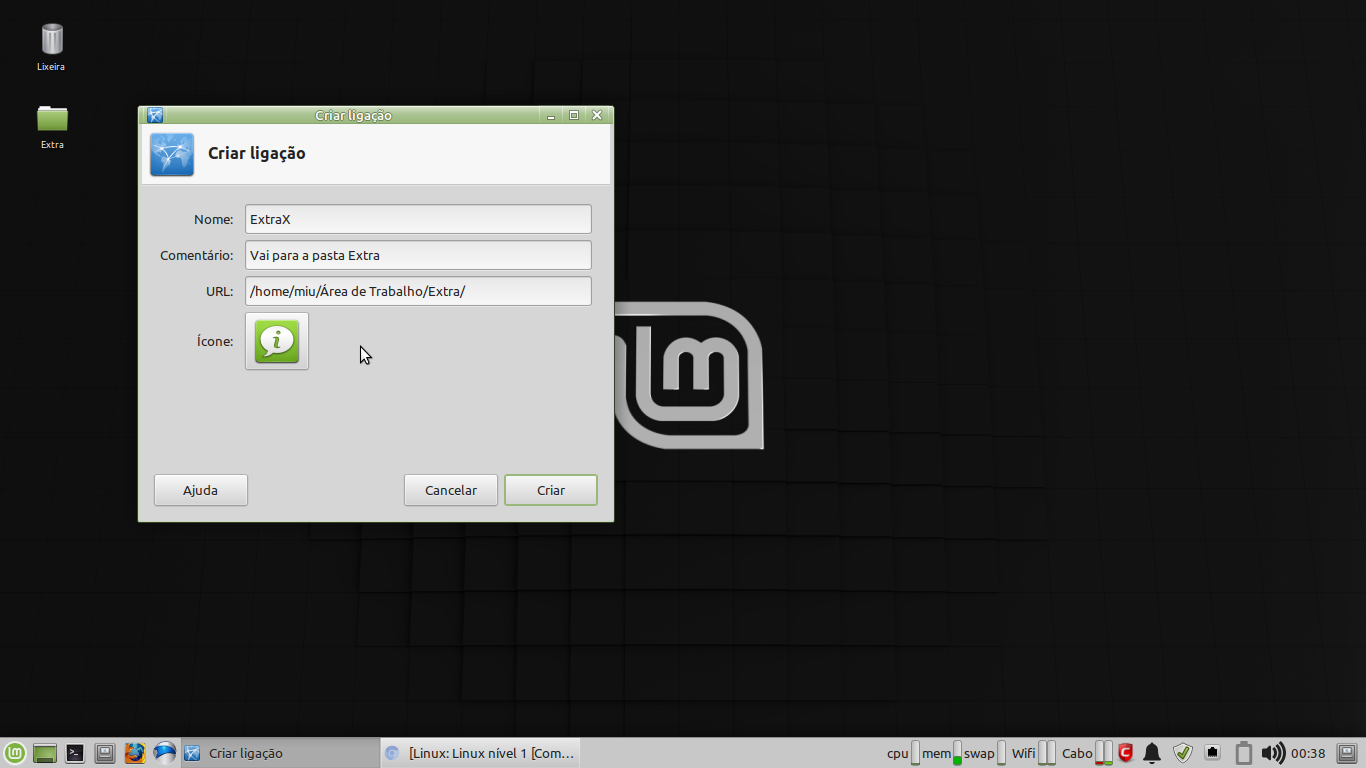The width and height of the screenshot is (1366, 768).
Task: Click the Ajuda button
Action: click(200, 490)
